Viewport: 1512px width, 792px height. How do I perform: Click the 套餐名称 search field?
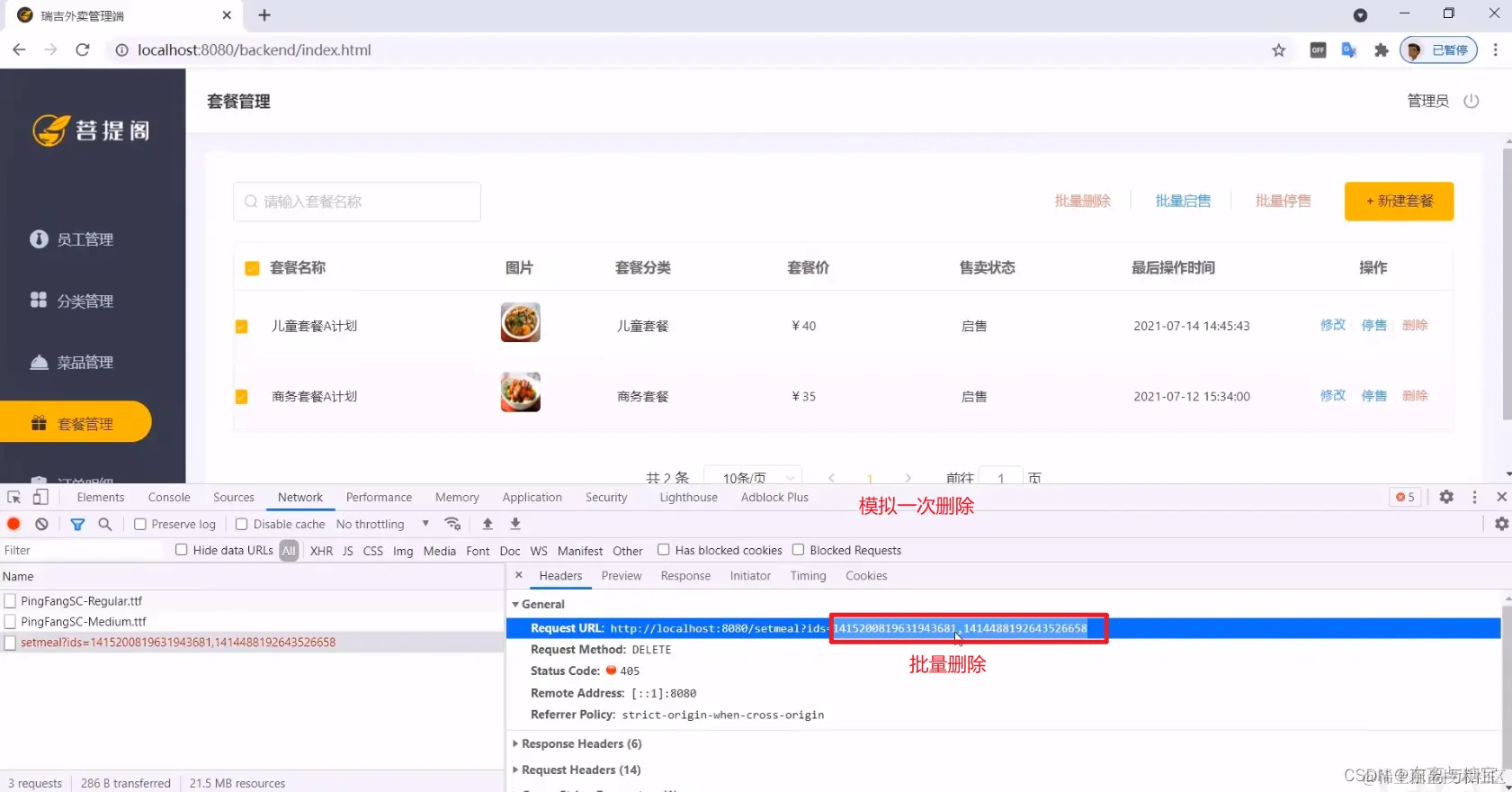357,202
